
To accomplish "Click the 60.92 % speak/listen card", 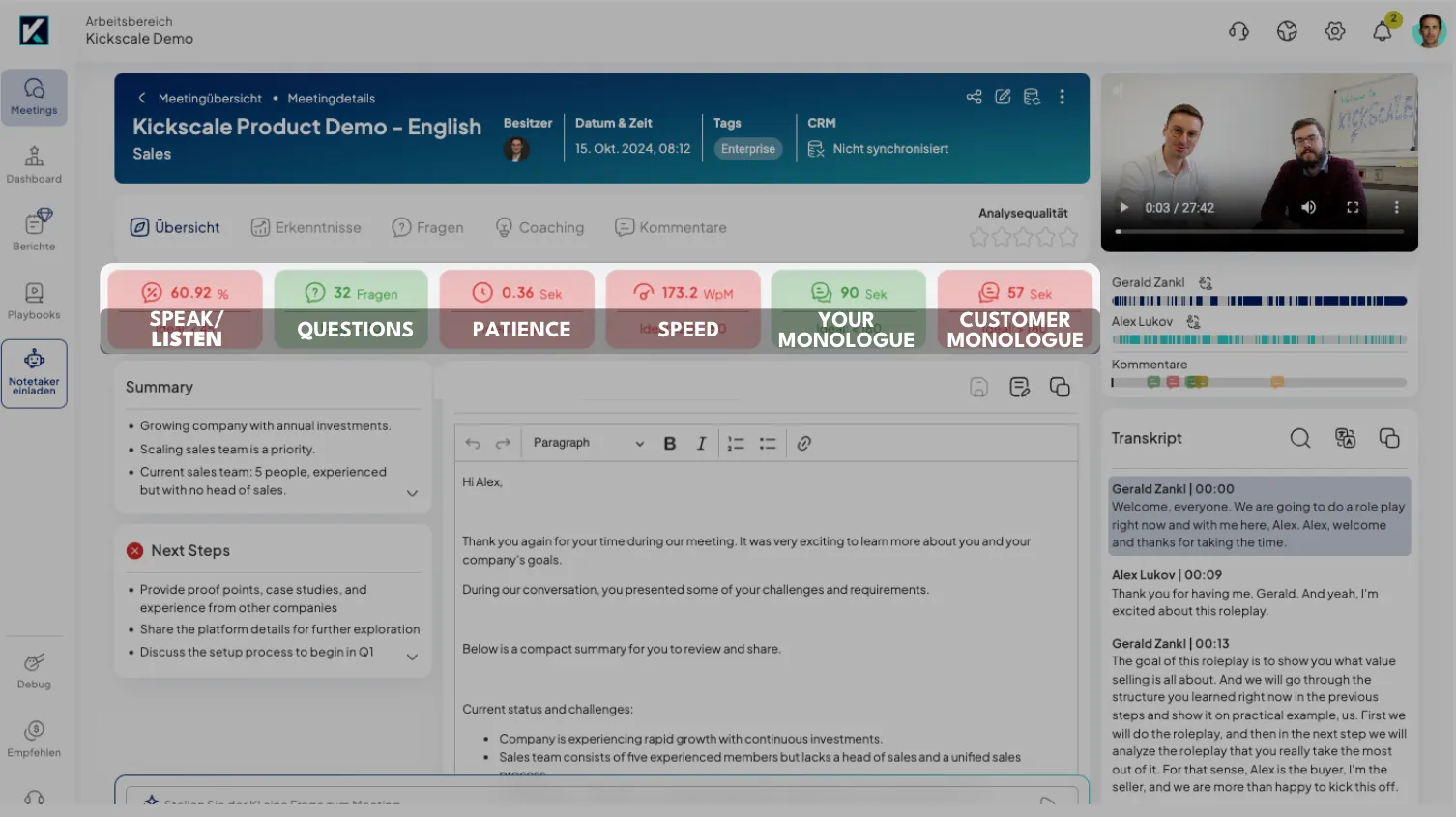I will tap(186, 309).
